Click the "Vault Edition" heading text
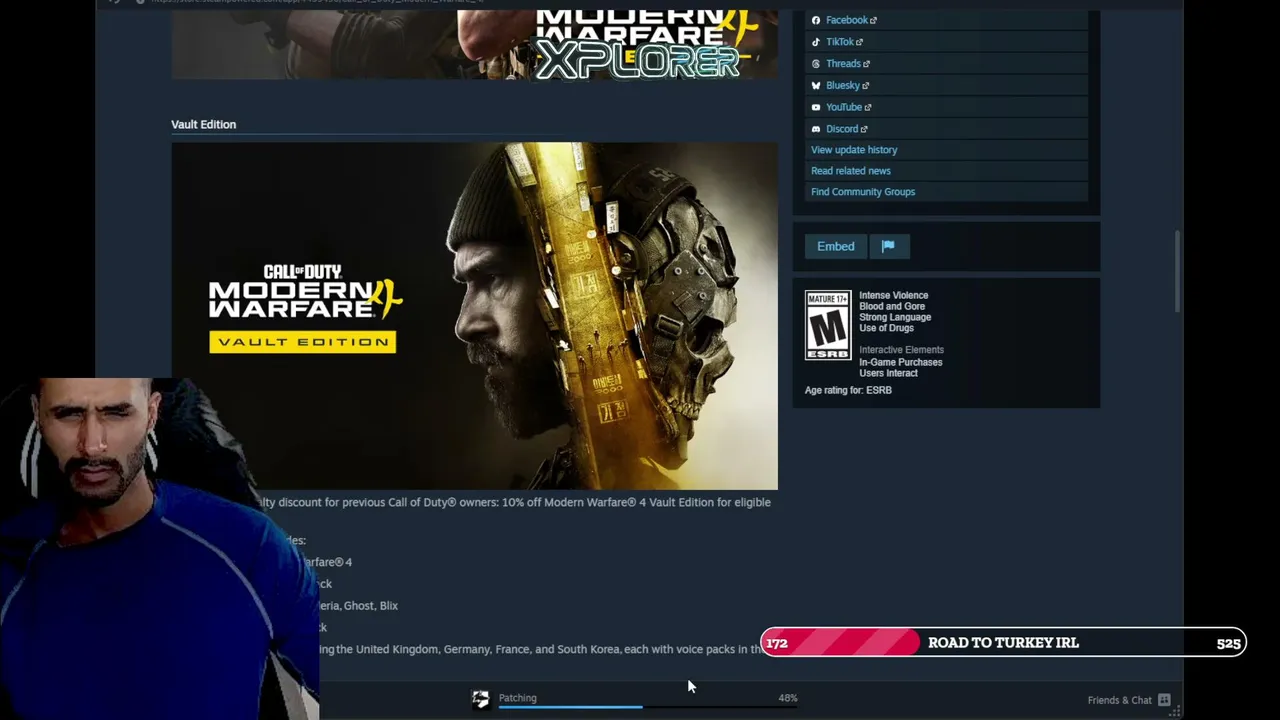 point(204,124)
